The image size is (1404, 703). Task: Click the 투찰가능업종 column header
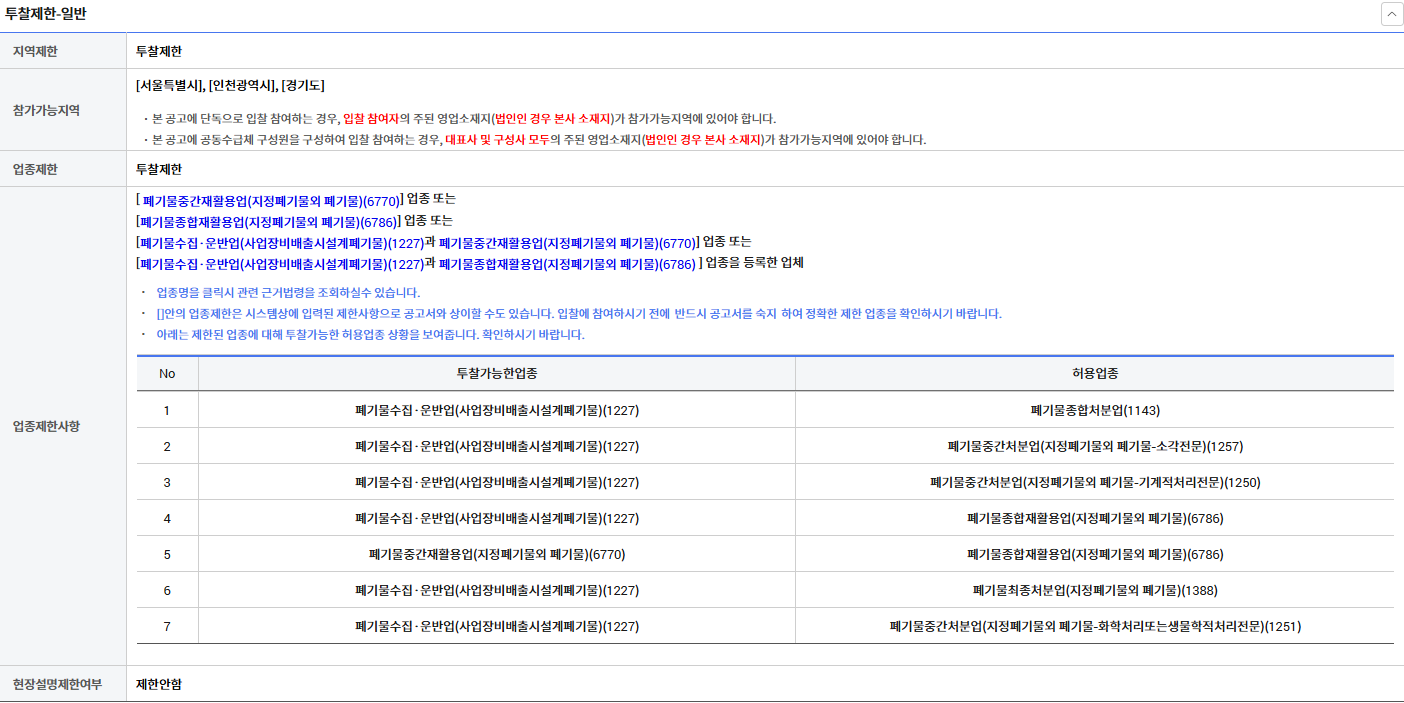click(496, 373)
